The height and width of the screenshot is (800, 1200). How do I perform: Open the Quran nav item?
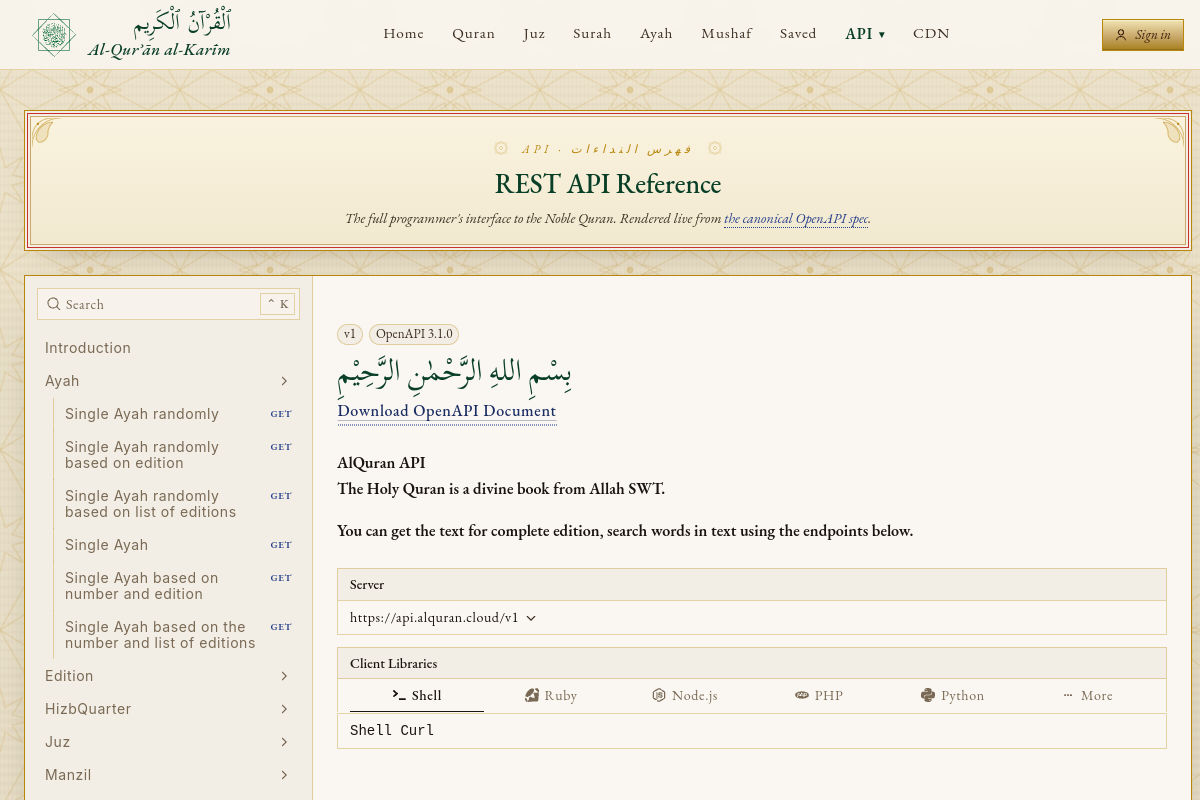tap(474, 34)
